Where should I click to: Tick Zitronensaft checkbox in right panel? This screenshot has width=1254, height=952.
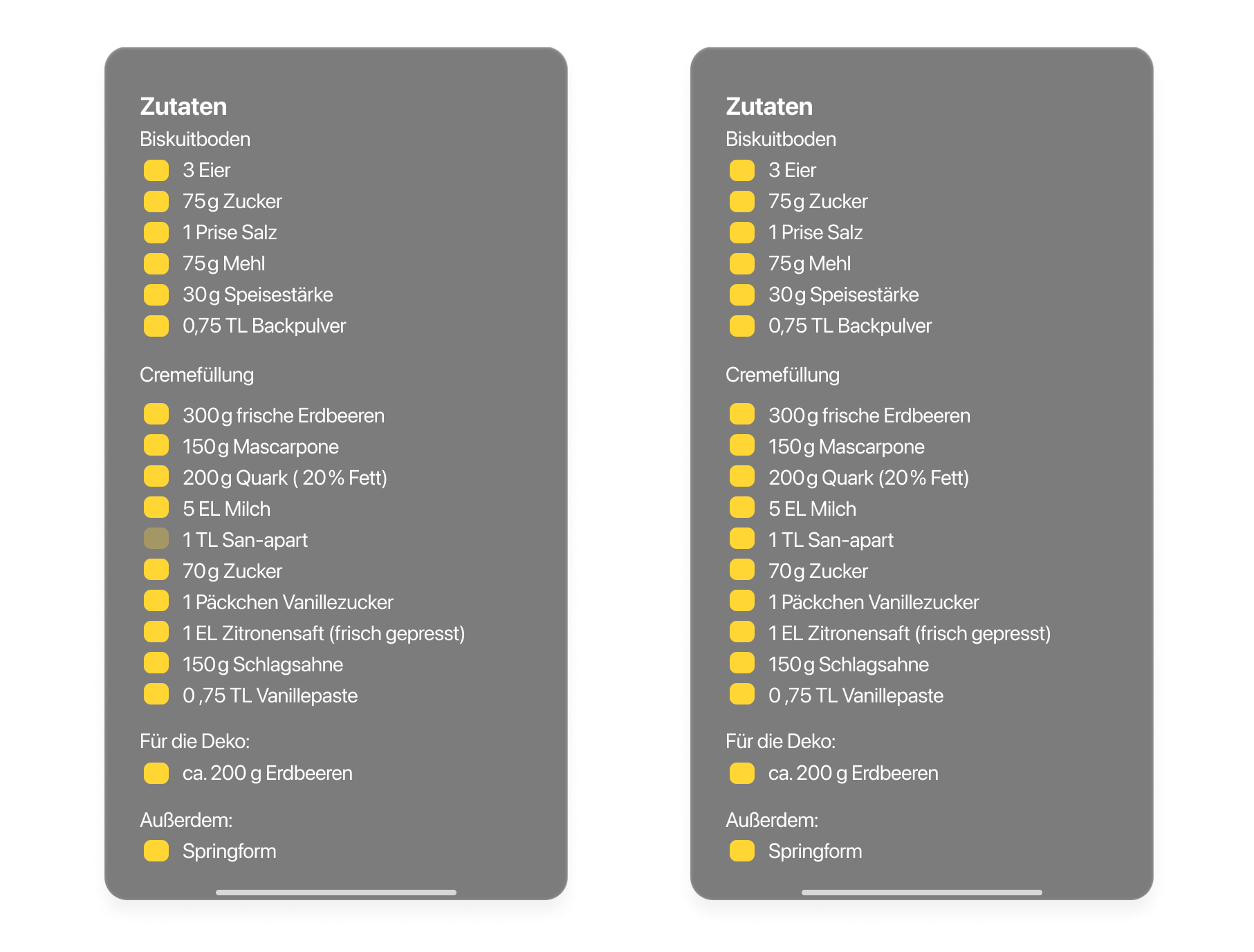[742, 633]
